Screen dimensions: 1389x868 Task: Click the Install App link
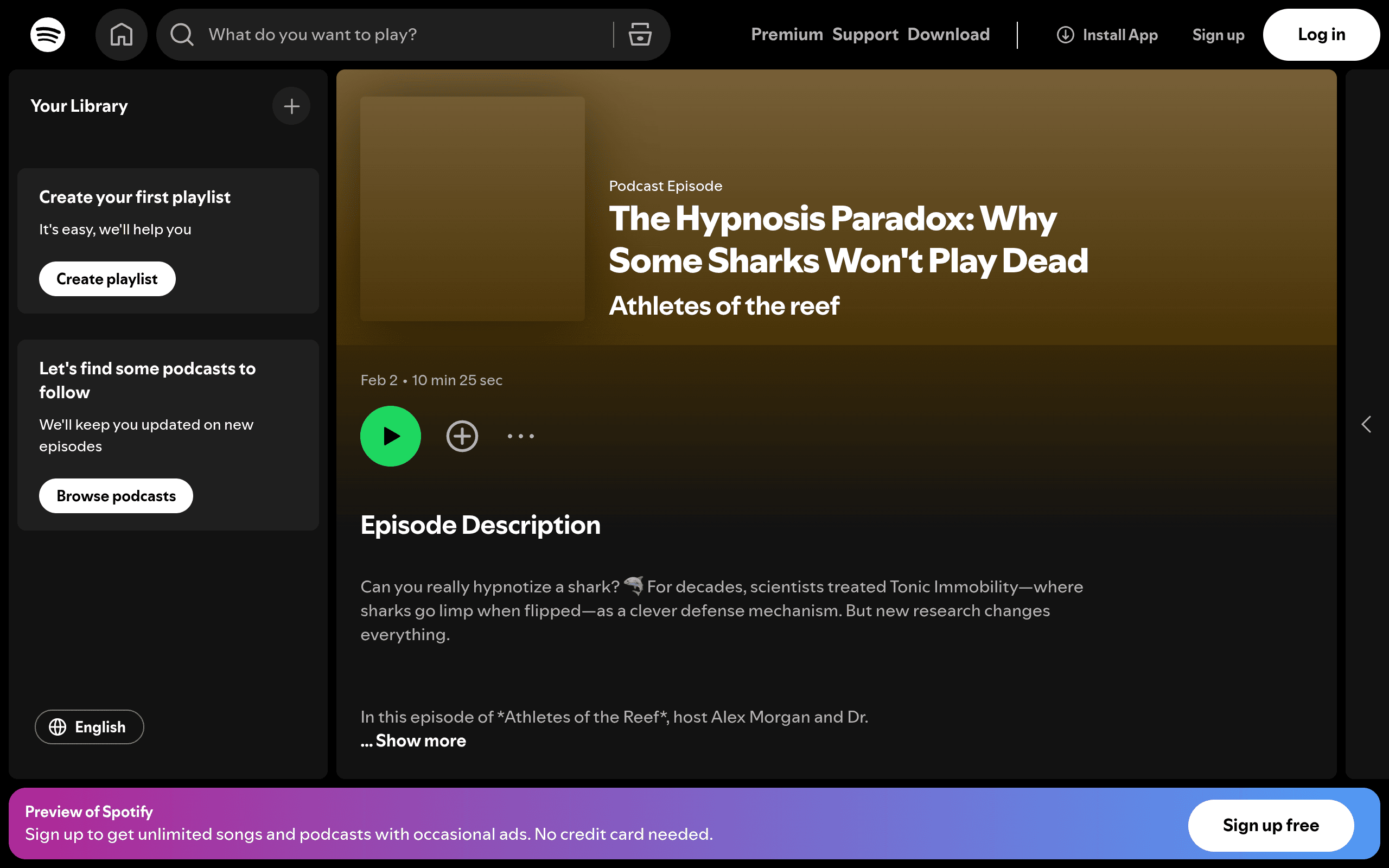coord(1107,35)
